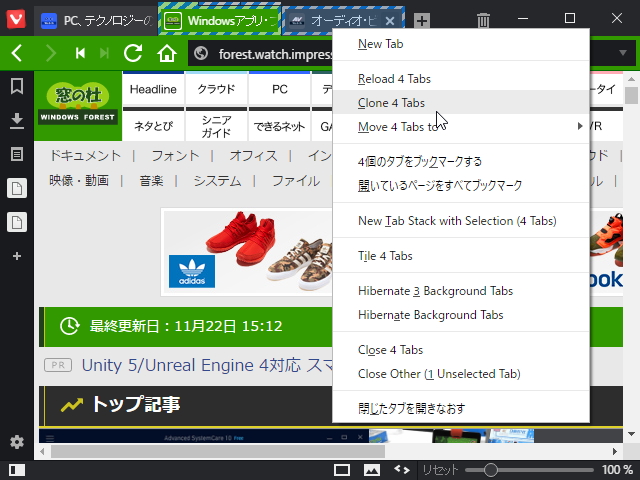This screenshot has width=640, height=480.
Task: Toggle the side panel visibility
Action: (17, 470)
